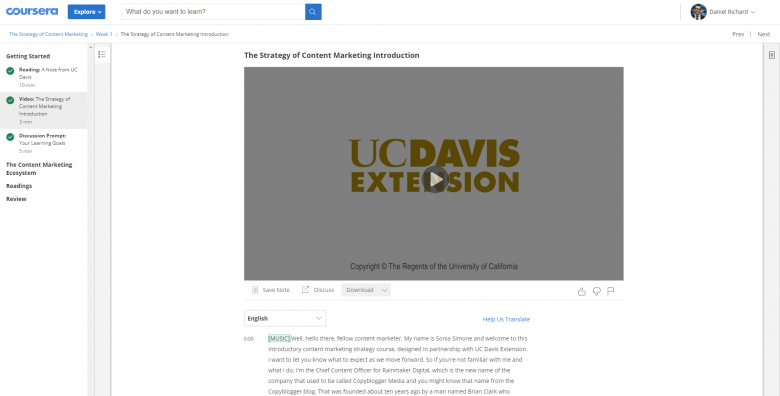Open the notes panel icon at right
This screenshot has height=396, width=780.
click(x=772, y=55)
